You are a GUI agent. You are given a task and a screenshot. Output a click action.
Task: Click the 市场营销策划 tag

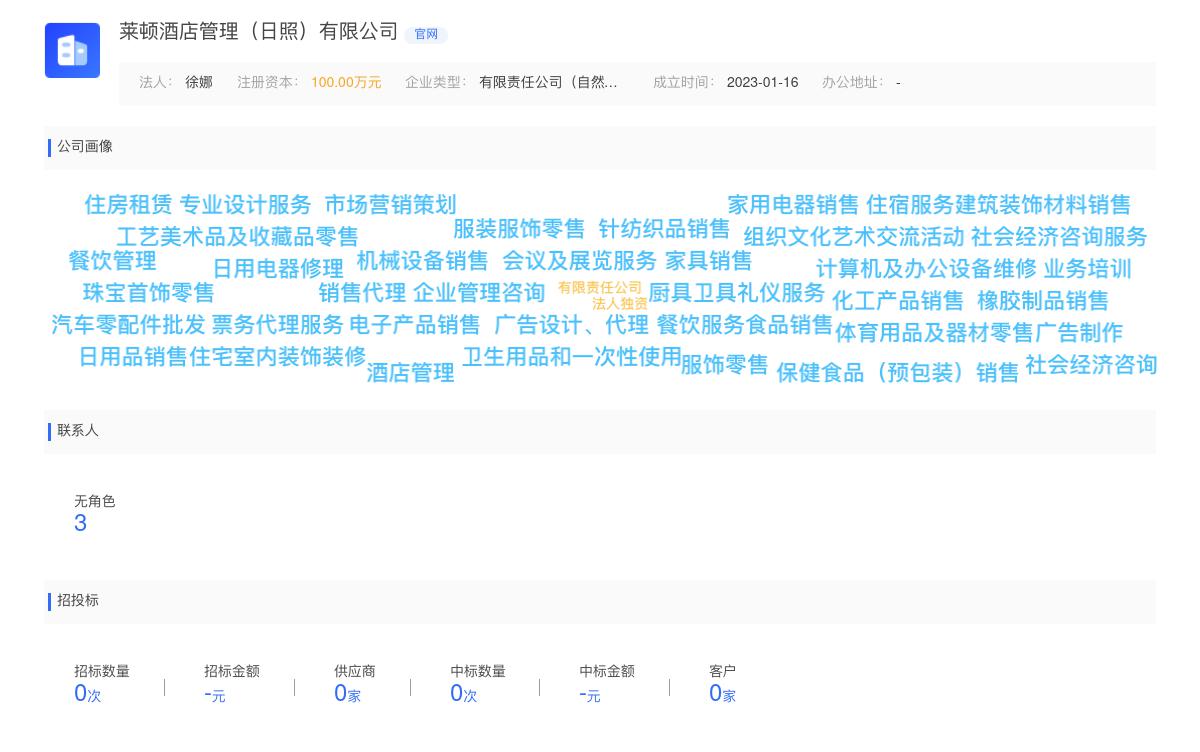[x=390, y=205]
